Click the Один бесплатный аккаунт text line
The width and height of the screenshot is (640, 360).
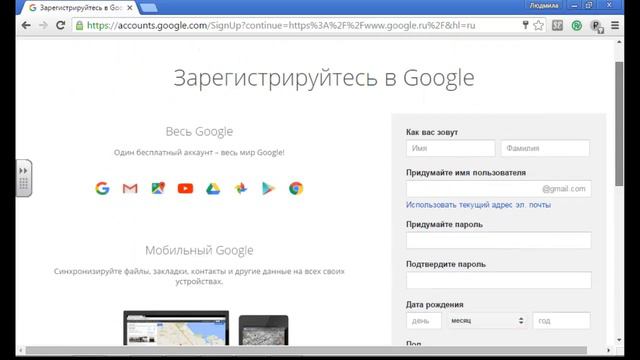point(199,152)
